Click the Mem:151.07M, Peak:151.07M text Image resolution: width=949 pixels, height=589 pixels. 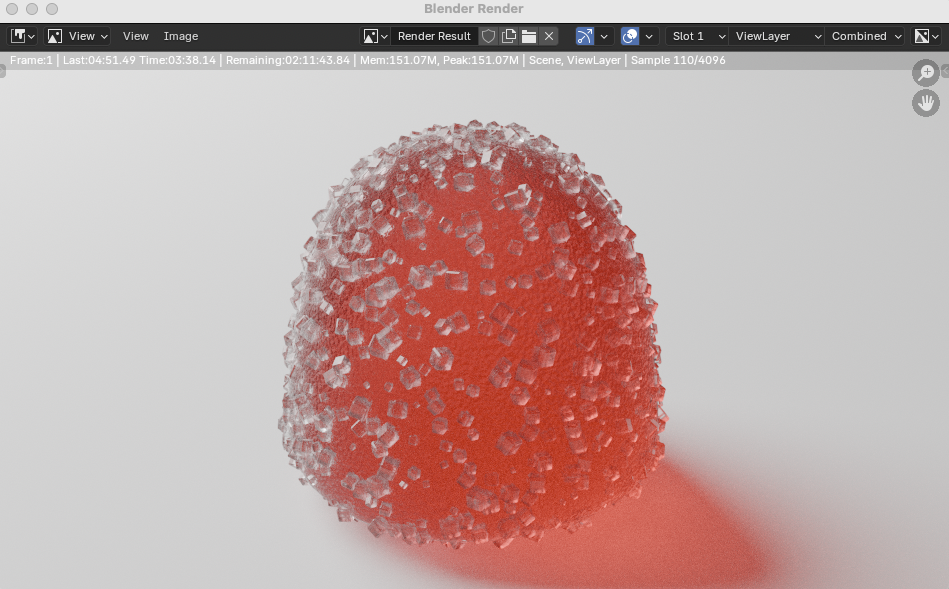(x=439, y=60)
